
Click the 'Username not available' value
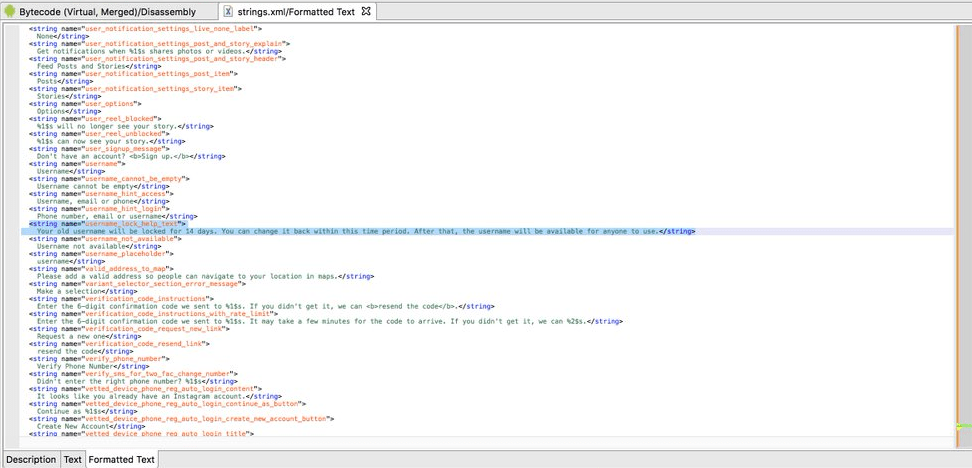click(x=81, y=246)
